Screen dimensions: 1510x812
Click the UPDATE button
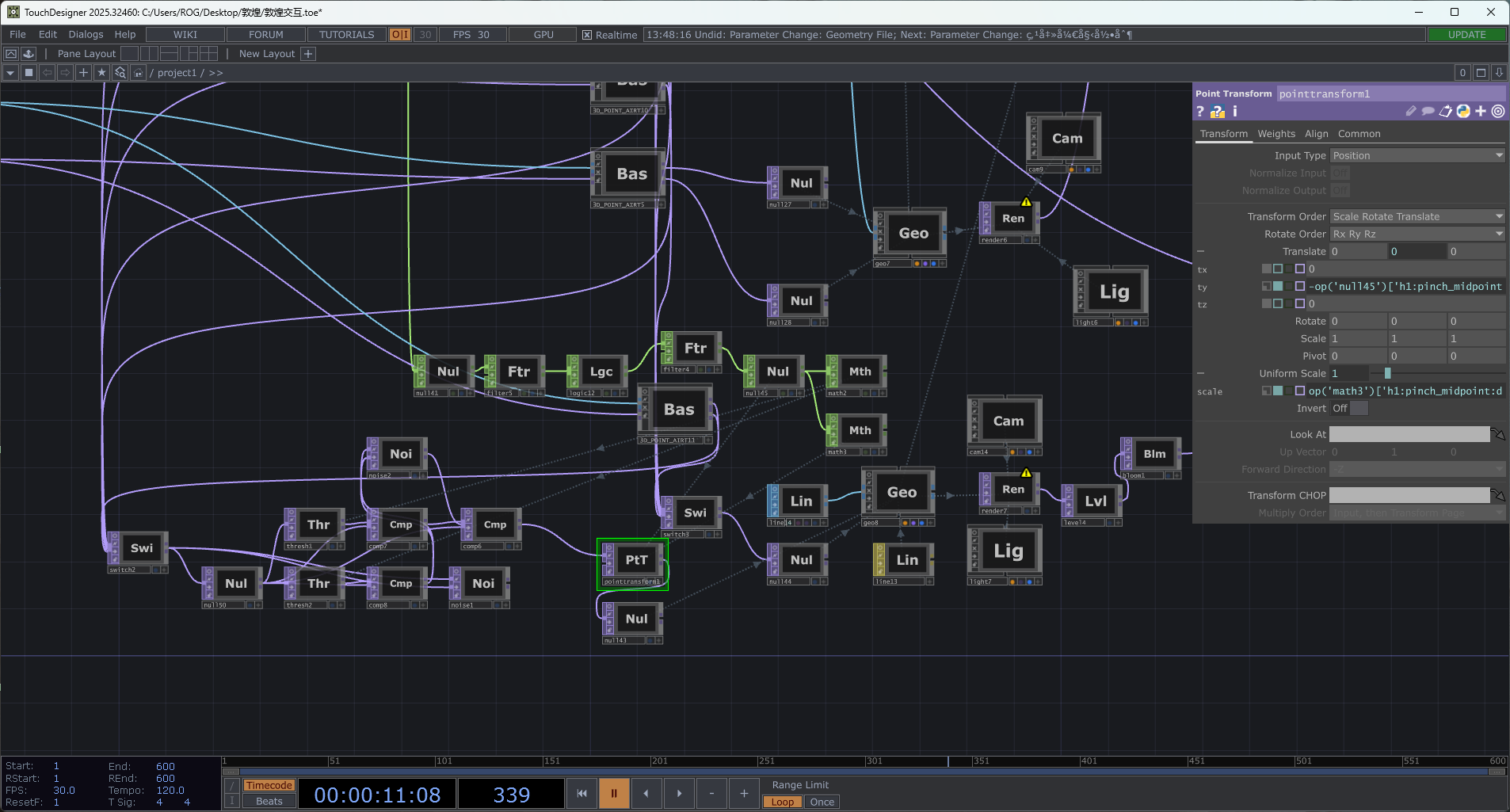[1466, 35]
